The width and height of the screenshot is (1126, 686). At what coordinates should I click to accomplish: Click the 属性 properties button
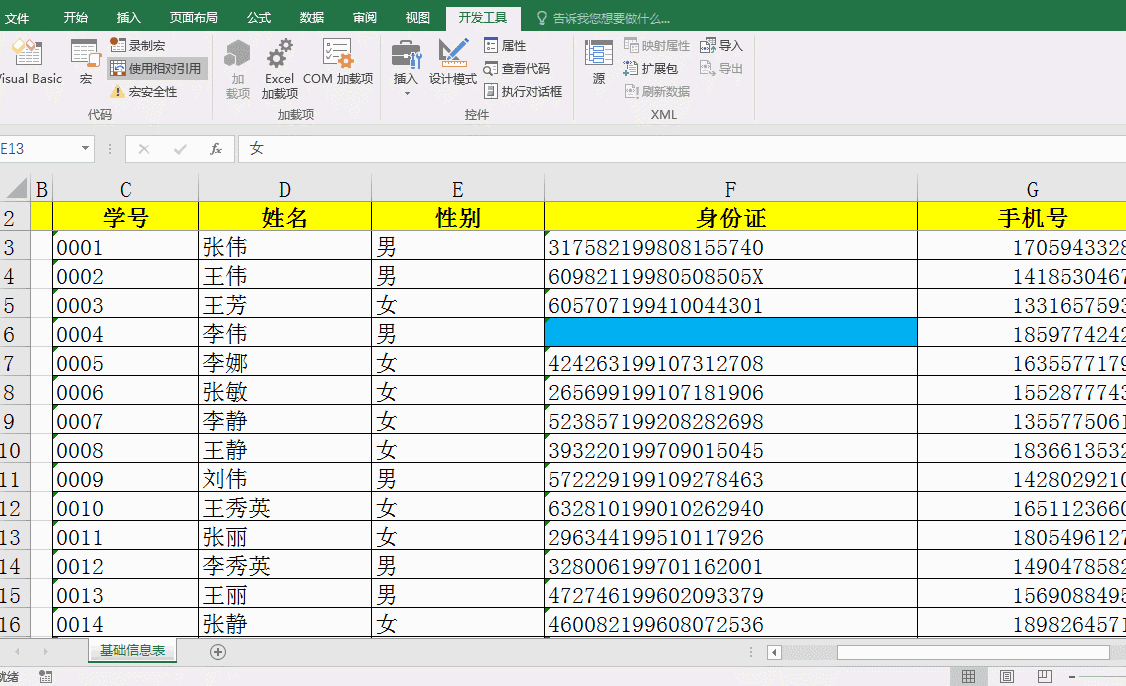tap(505, 46)
